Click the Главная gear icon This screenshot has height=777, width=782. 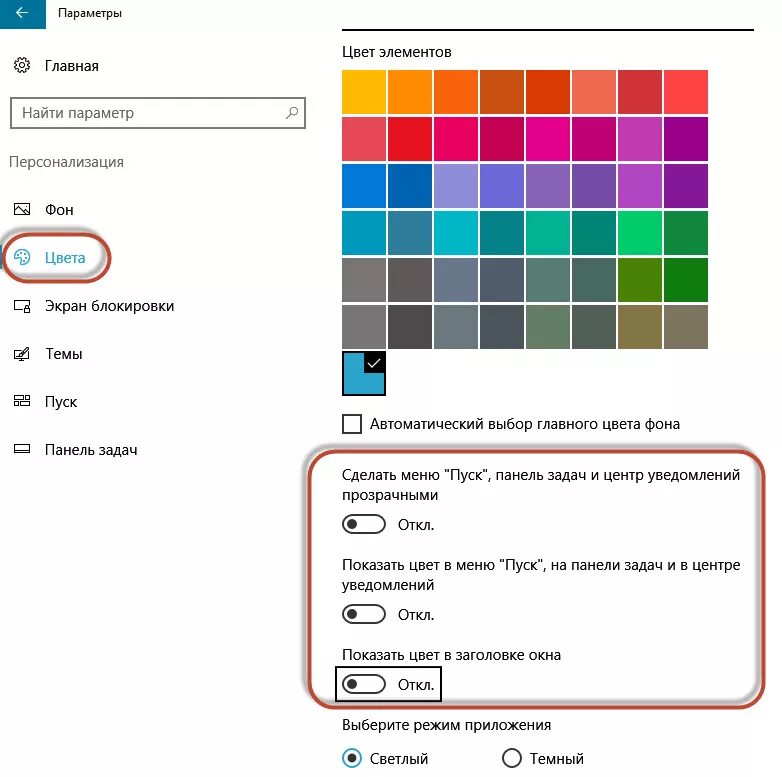point(22,66)
